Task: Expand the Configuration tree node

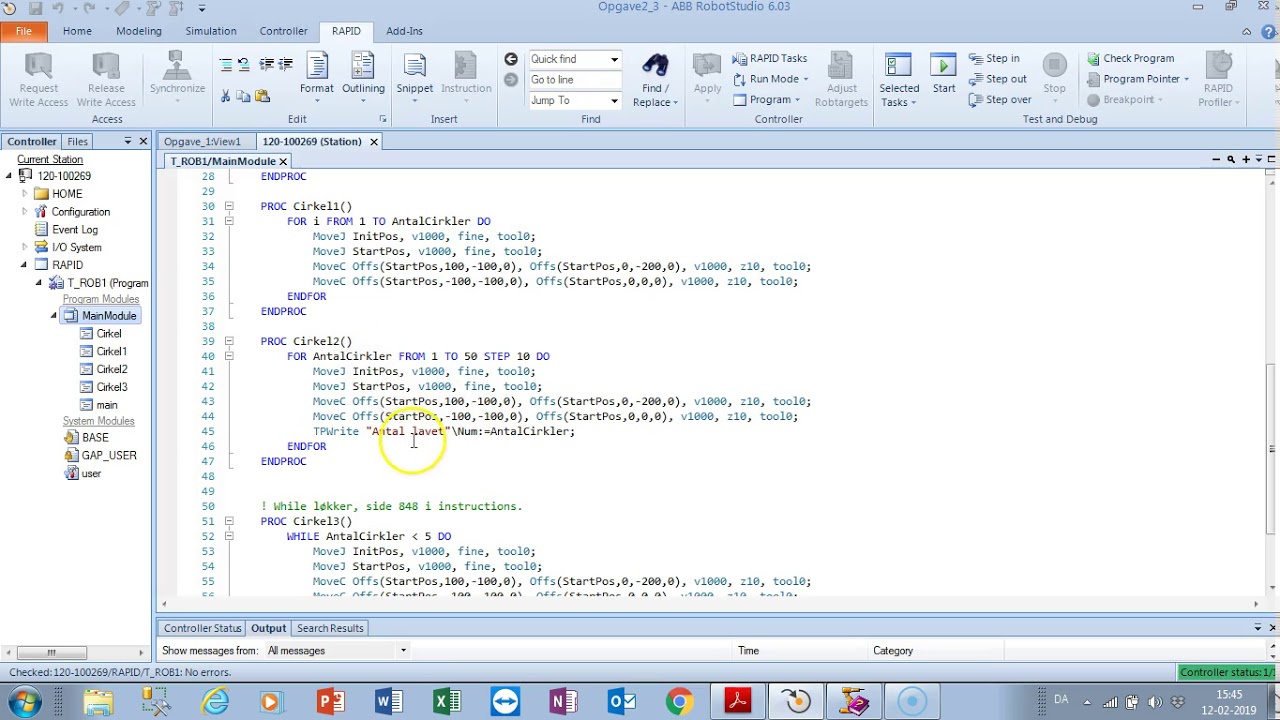Action: 25,212
